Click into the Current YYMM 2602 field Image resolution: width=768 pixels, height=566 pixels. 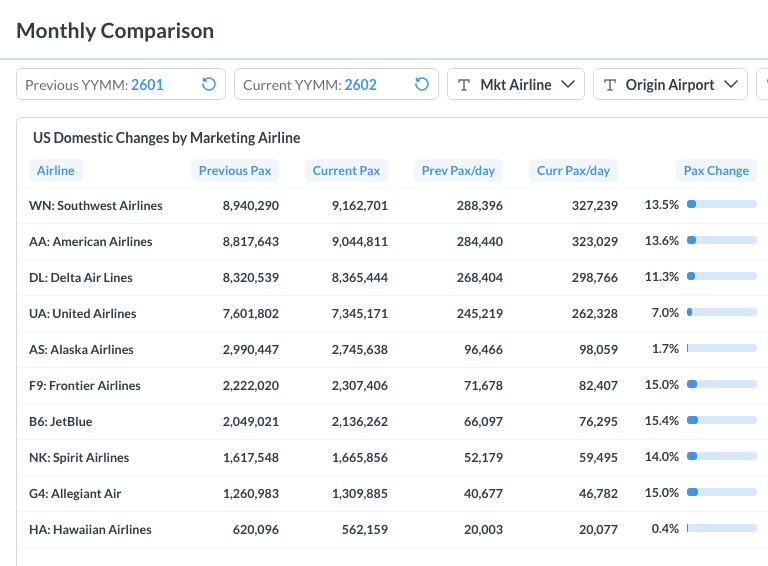click(x=360, y=85)
